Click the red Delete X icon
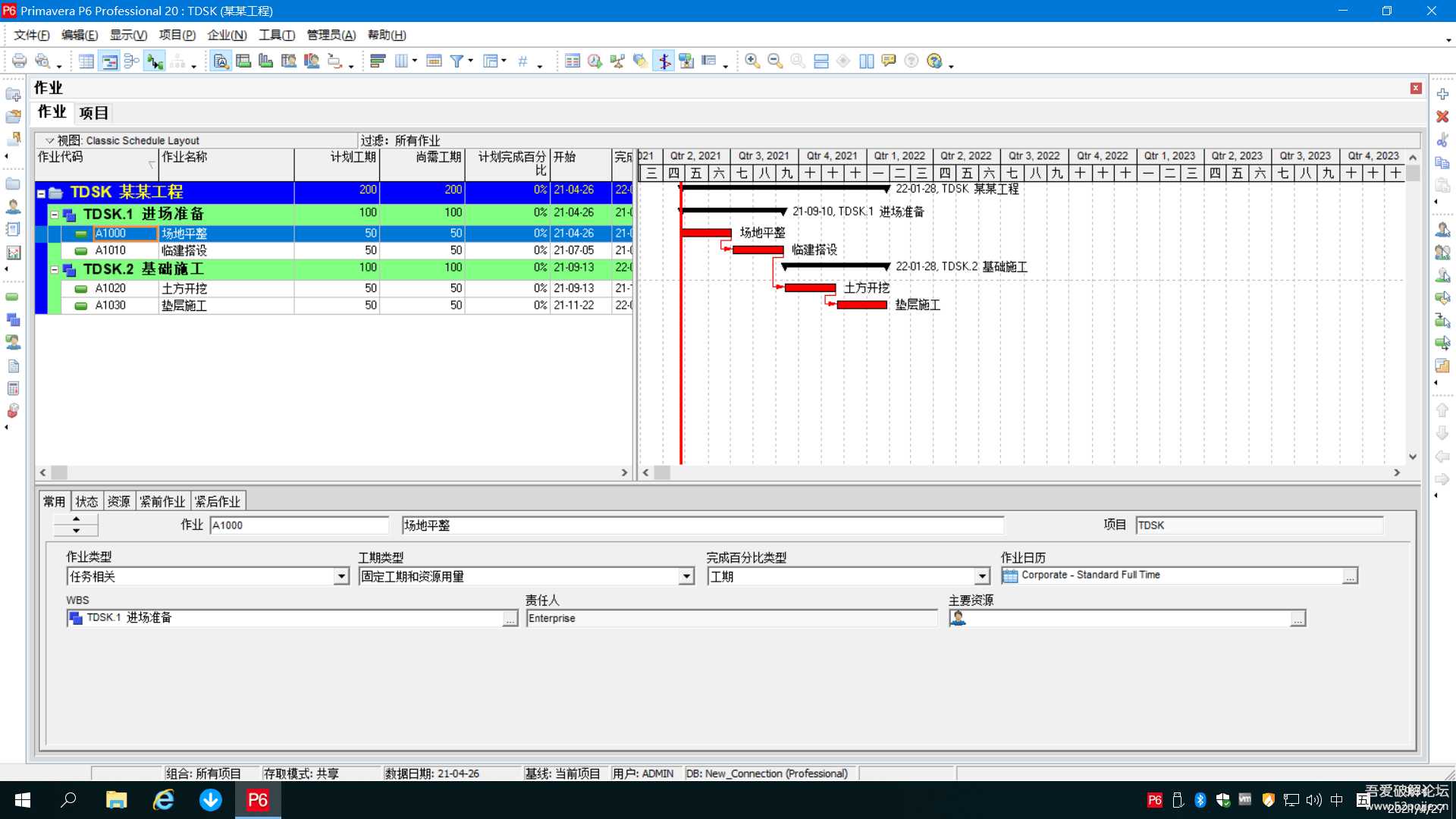This screenshot has height=819, width=1456. pyautogui.click(x=1442, y=117)
